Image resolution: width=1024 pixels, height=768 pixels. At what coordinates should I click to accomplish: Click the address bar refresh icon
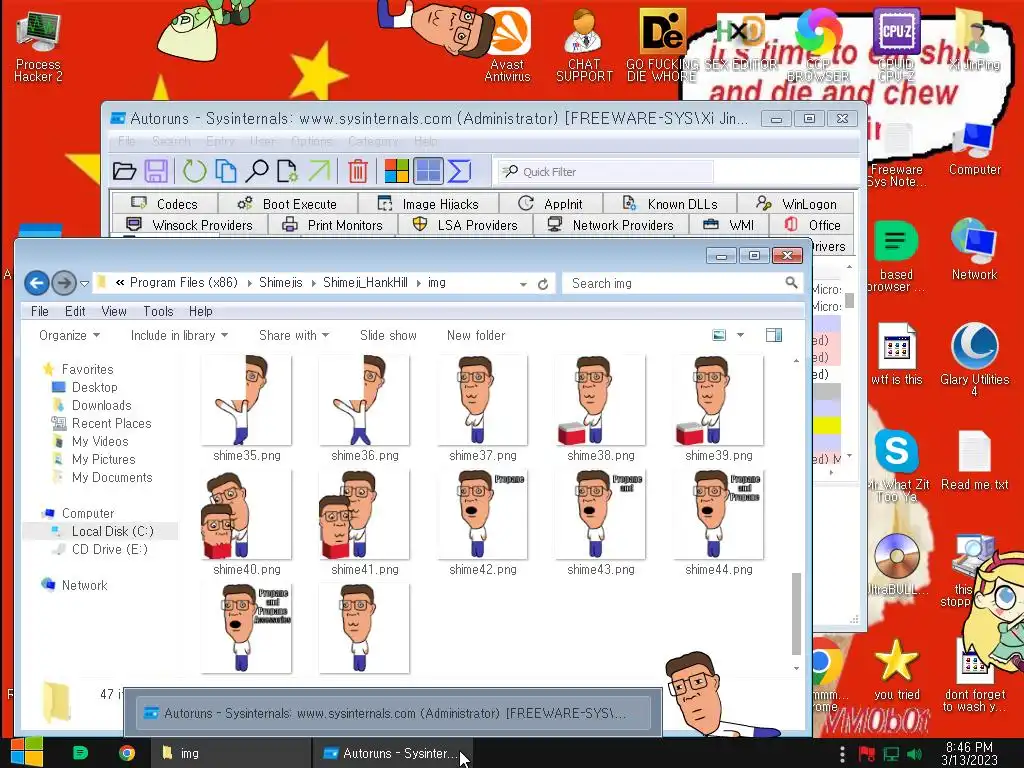543,284
